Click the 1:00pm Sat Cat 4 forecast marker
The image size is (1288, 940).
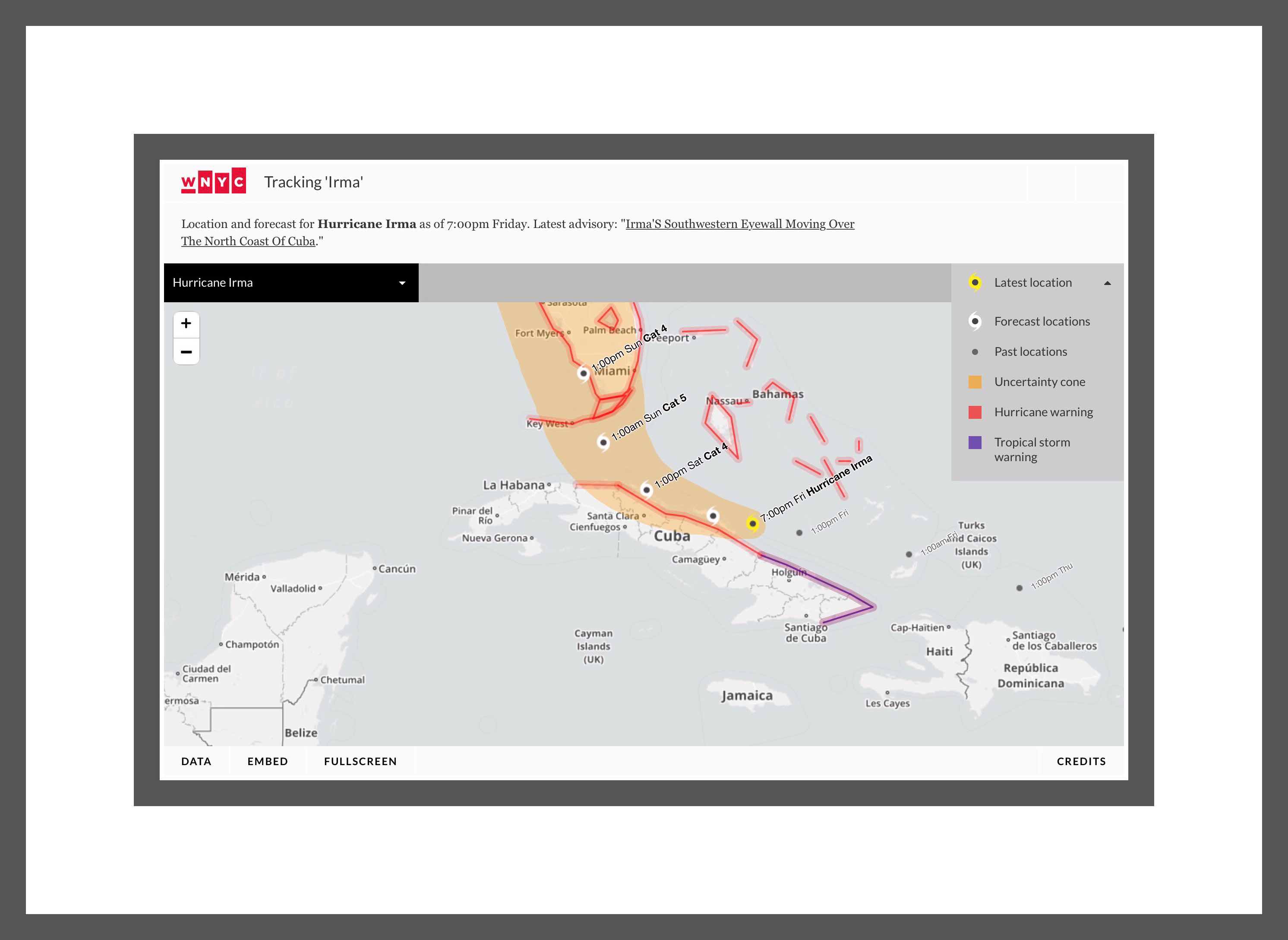point(647,489)
